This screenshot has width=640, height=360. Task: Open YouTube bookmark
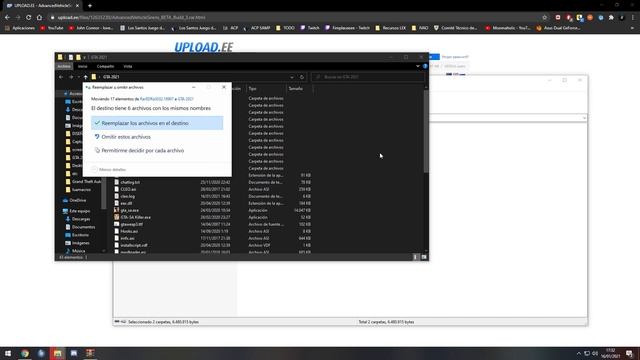pyautogui.click(x=52, y=28)
